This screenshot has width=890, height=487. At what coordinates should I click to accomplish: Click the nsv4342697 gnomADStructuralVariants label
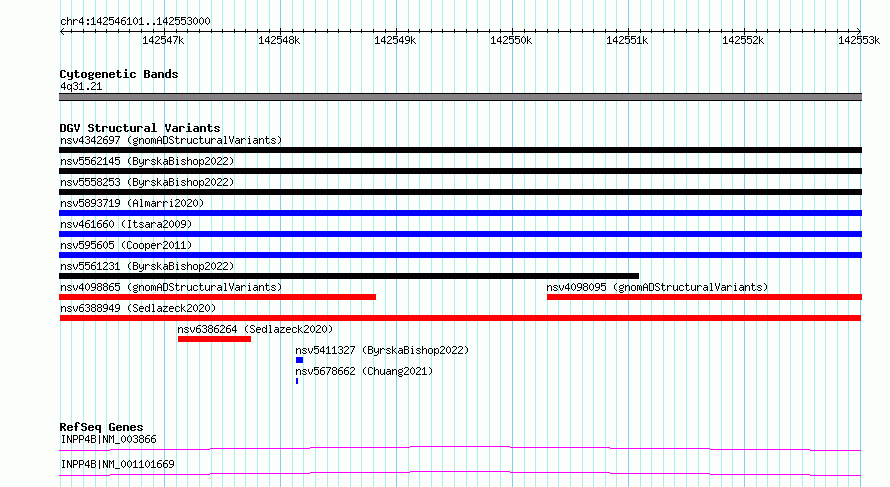coord(171,140)
